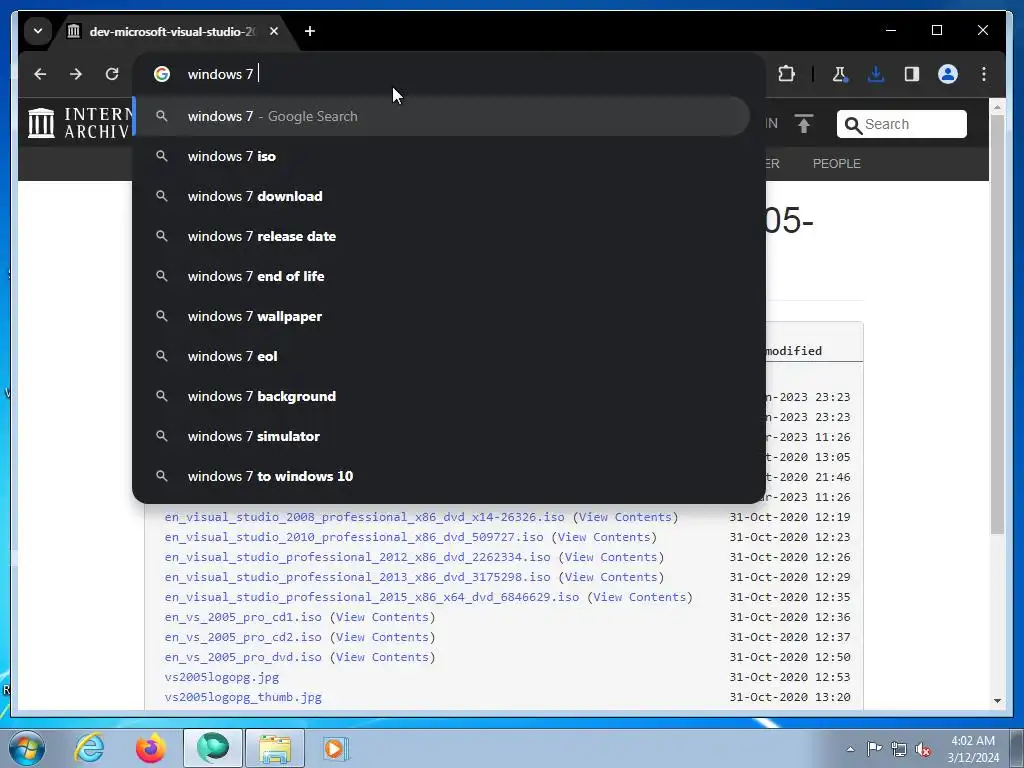View Contents of en_vs_2005_pro_dvd.iso
Viewport: 1024px width, 768px height.
[382, 658]
